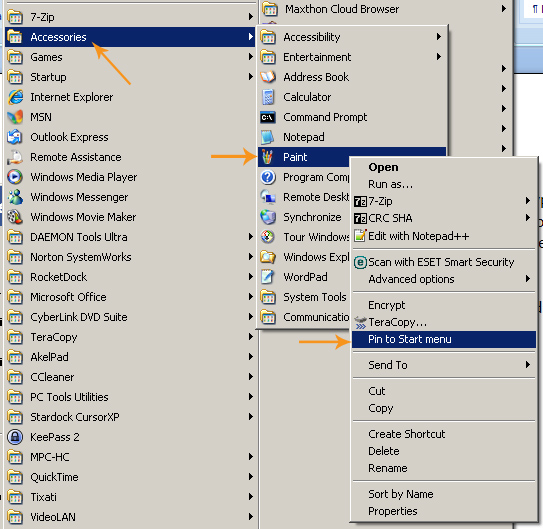543x529 pixels.
Task: Click the Paint brushes icon
Action: (x=267, y=157)
